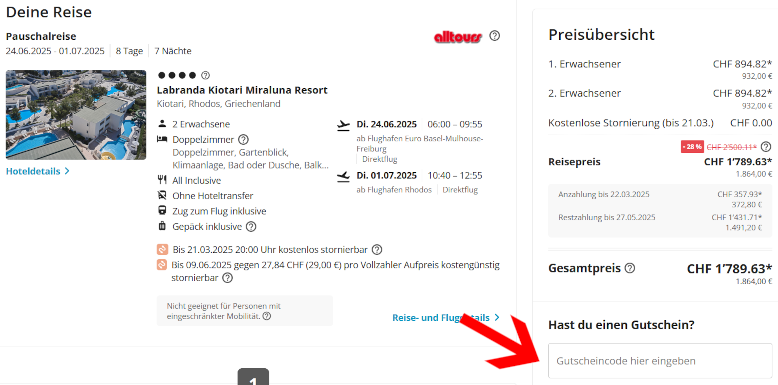Click the bed icon beside Doppelzimmer

pyautogui.click(x=162, y=139)
